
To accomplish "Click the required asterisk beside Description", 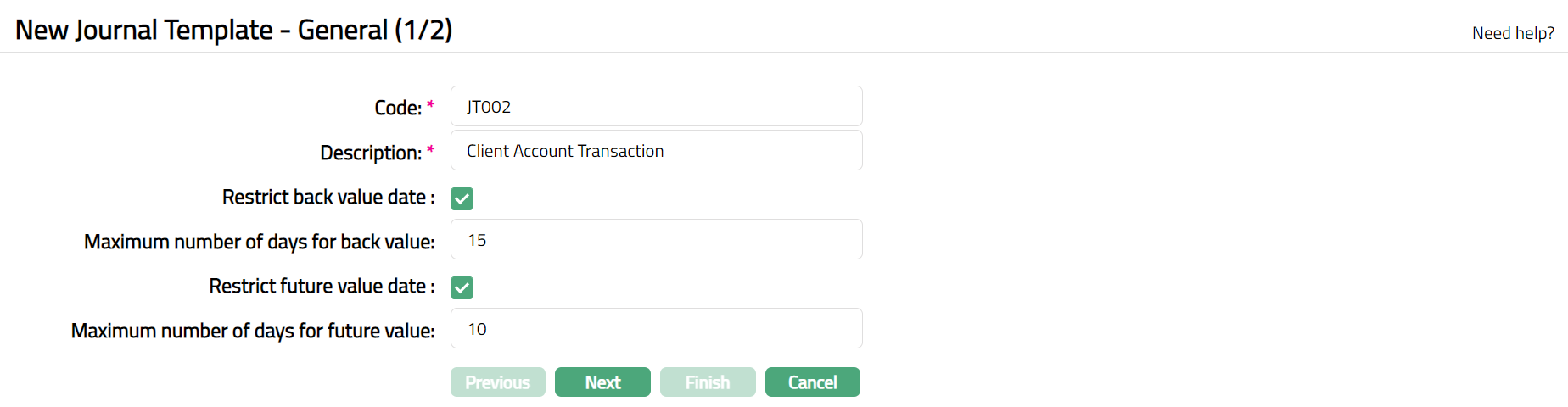I will pyautogui.click(x=430, y=150).
